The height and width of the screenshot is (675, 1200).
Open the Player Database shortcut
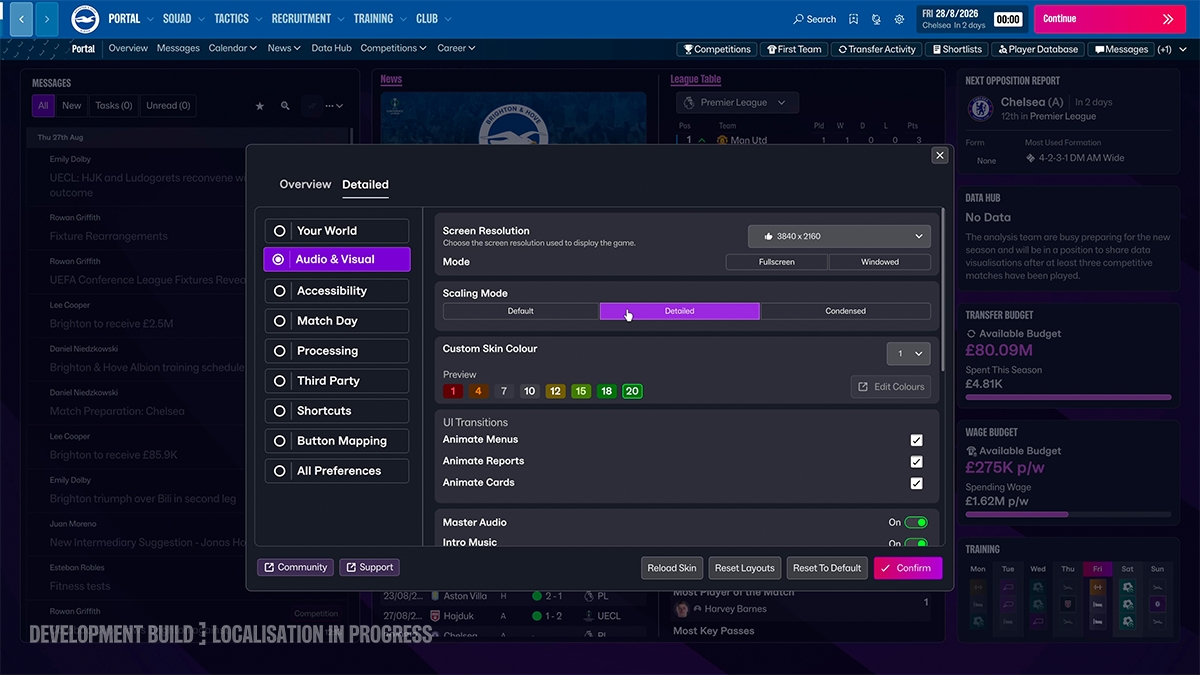(x=1037, y=49)
